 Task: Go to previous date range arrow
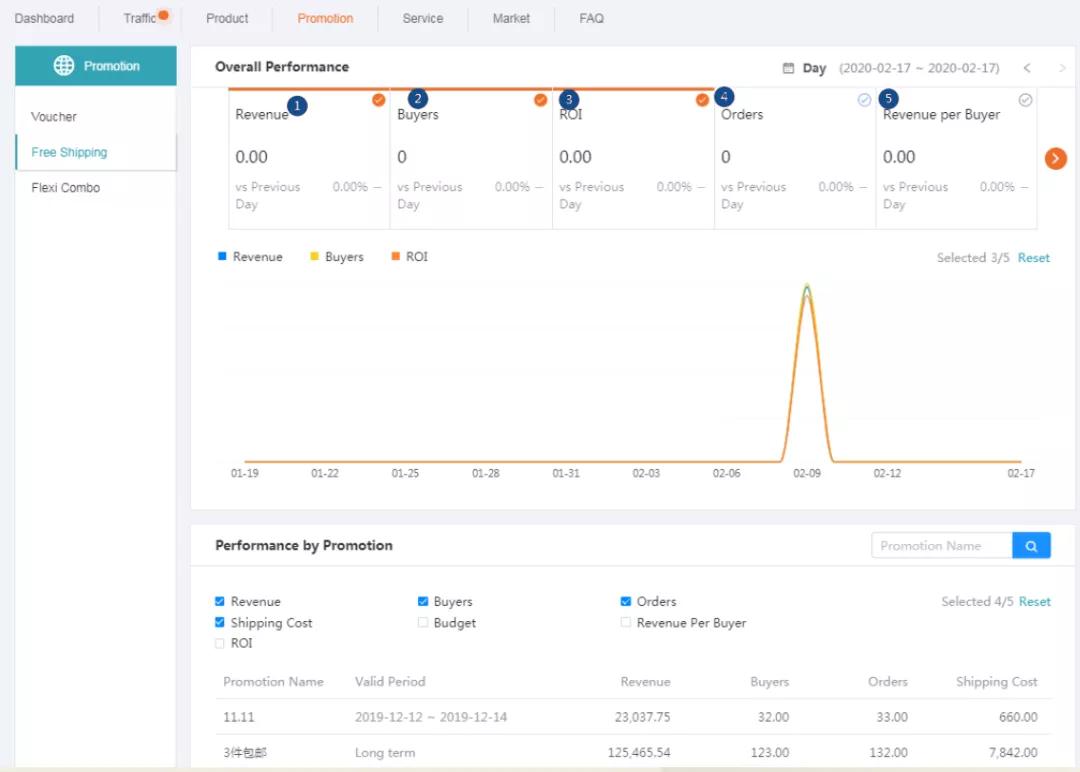pyautogui.click(x=1027, y=68)
